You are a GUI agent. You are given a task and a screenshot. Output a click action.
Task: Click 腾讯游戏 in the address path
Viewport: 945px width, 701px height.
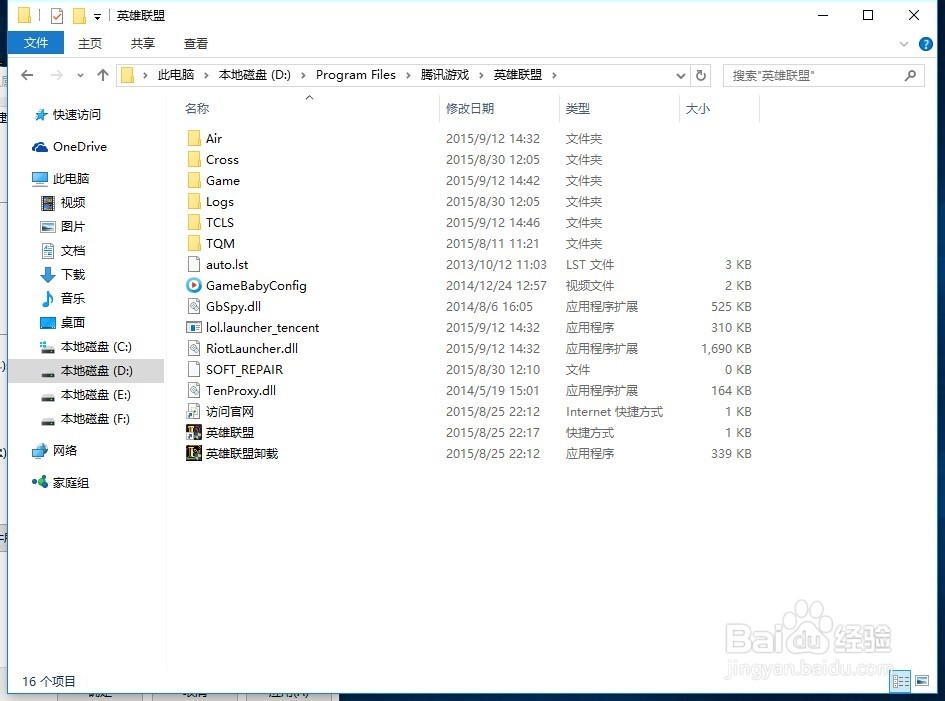(445, 75)
